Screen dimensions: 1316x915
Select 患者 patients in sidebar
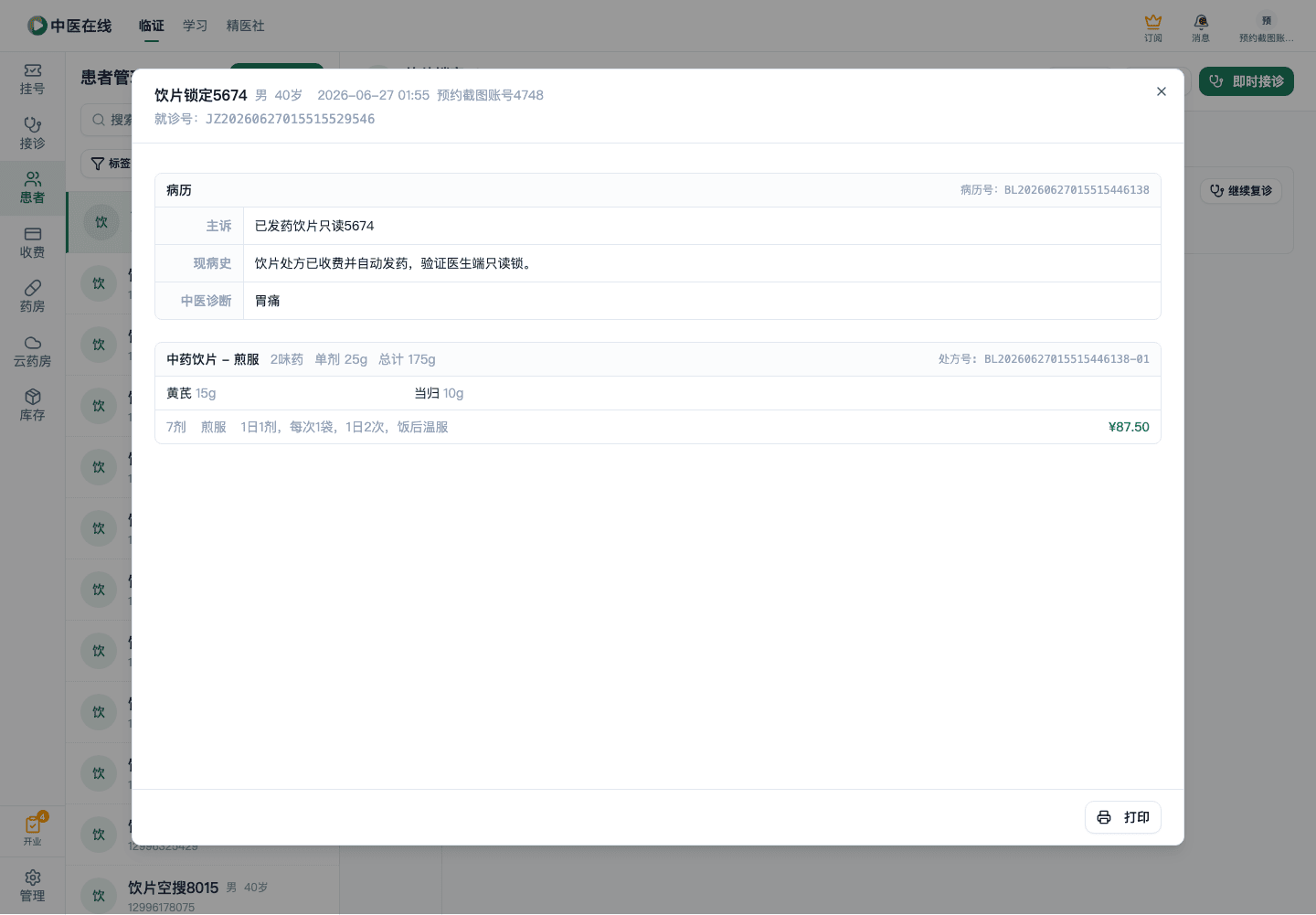coord(32,188)
